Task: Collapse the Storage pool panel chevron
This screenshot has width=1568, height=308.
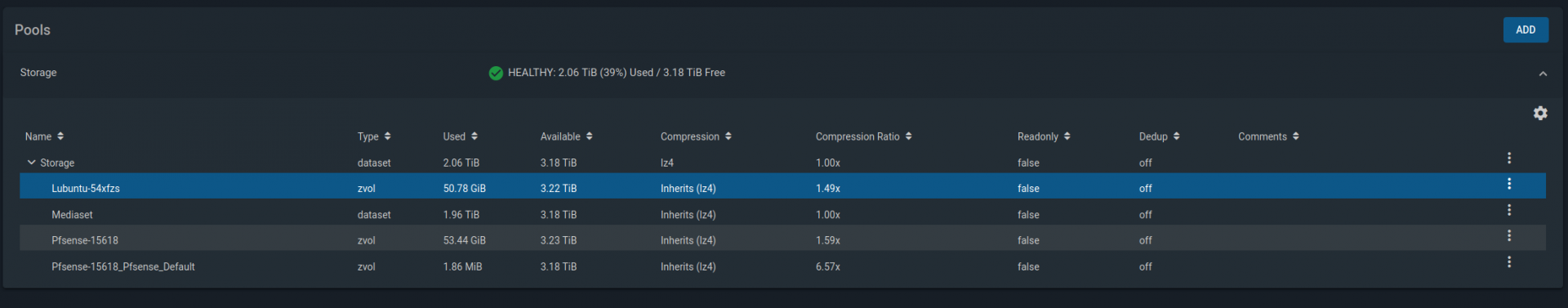Action: coord(1542,74)
